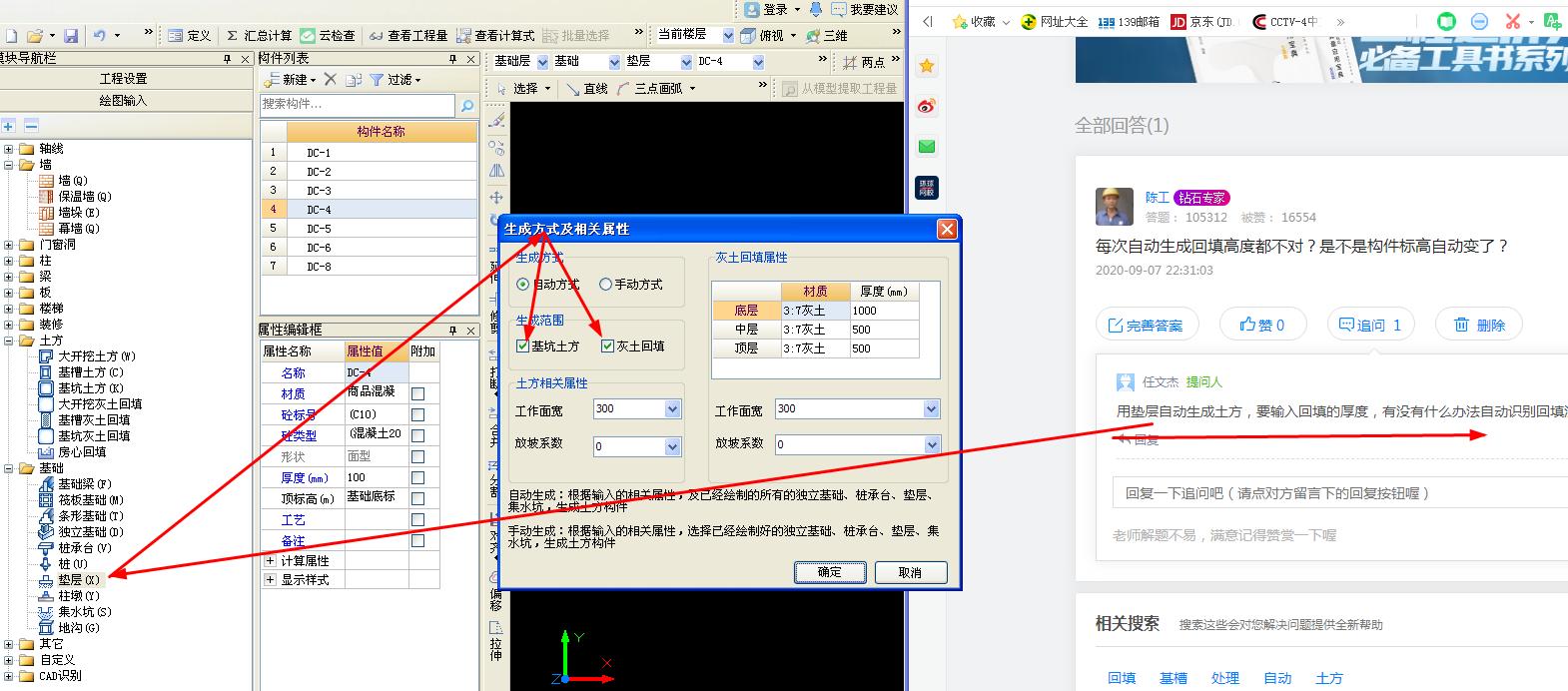
Task: Click the Weibo icon in browser sidebar
Action: 927,106
